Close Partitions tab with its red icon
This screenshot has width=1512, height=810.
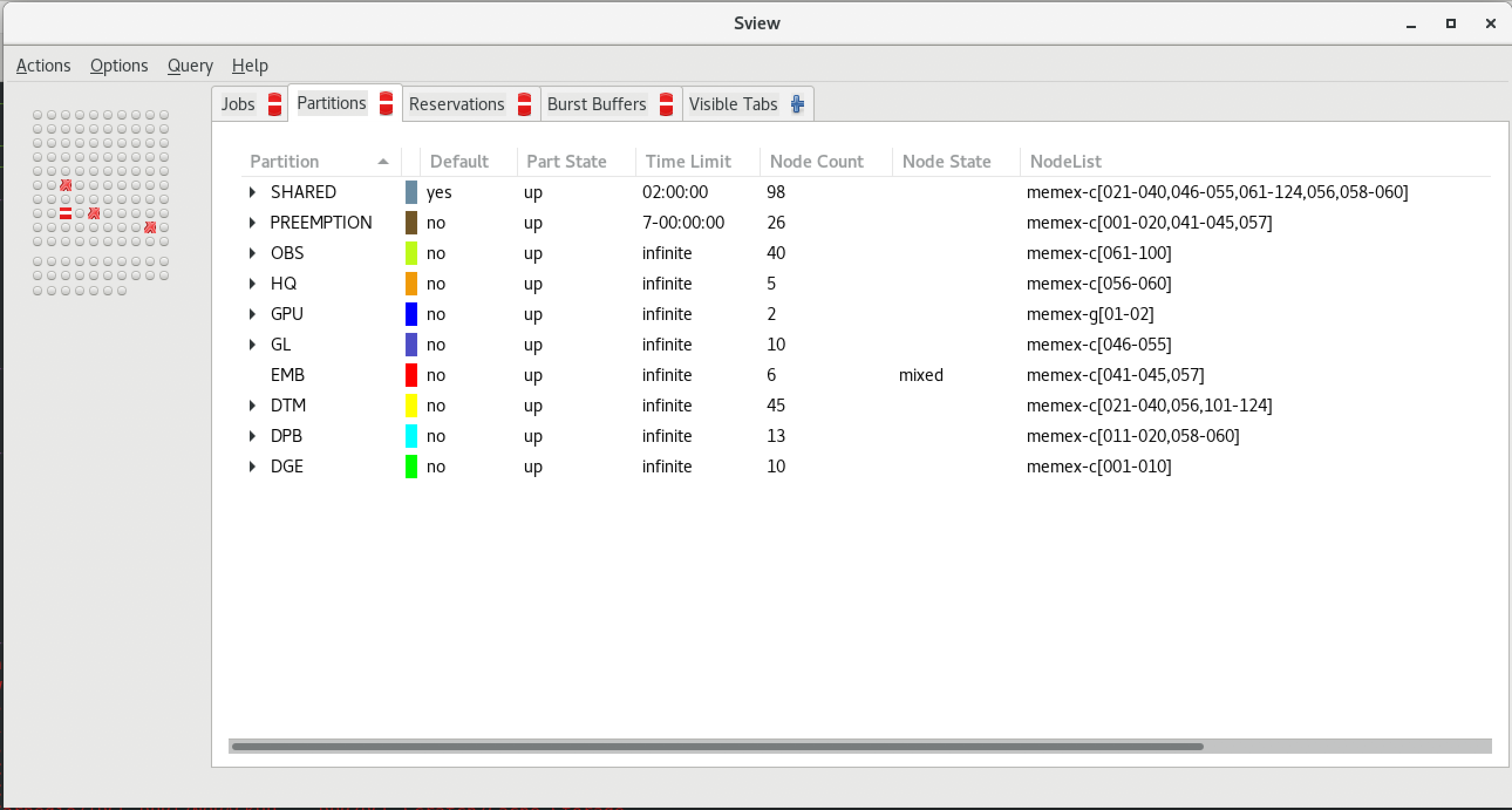[x=386, y=103]
